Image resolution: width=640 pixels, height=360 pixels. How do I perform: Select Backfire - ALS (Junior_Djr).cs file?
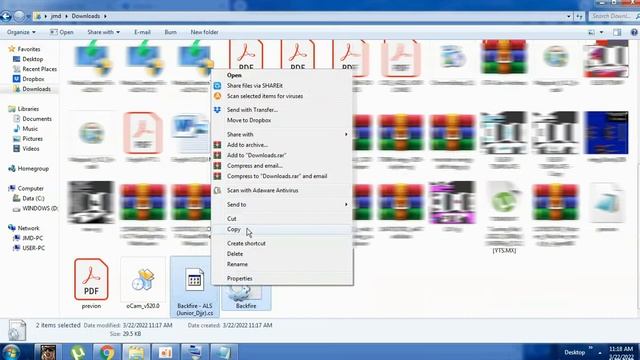[x=195, y=287]
